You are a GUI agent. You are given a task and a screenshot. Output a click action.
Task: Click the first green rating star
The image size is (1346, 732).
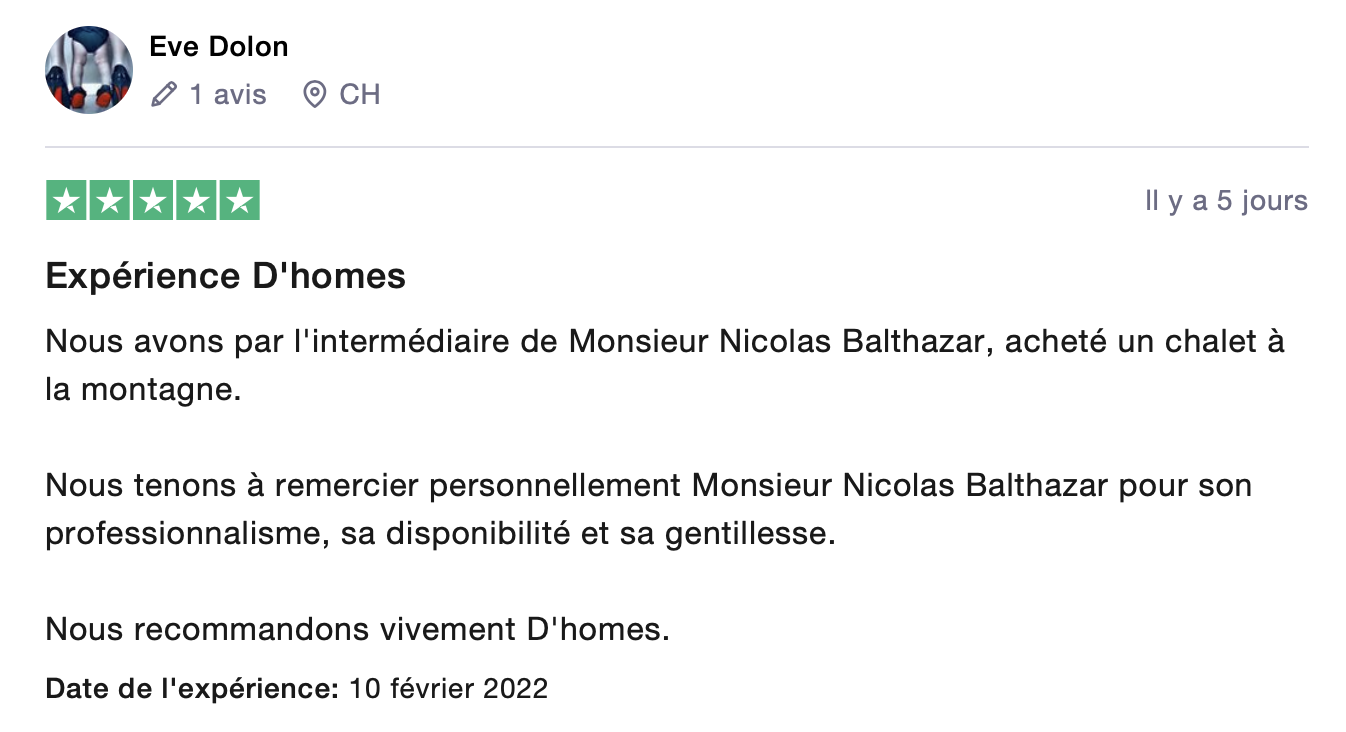[x=67, y=201]
